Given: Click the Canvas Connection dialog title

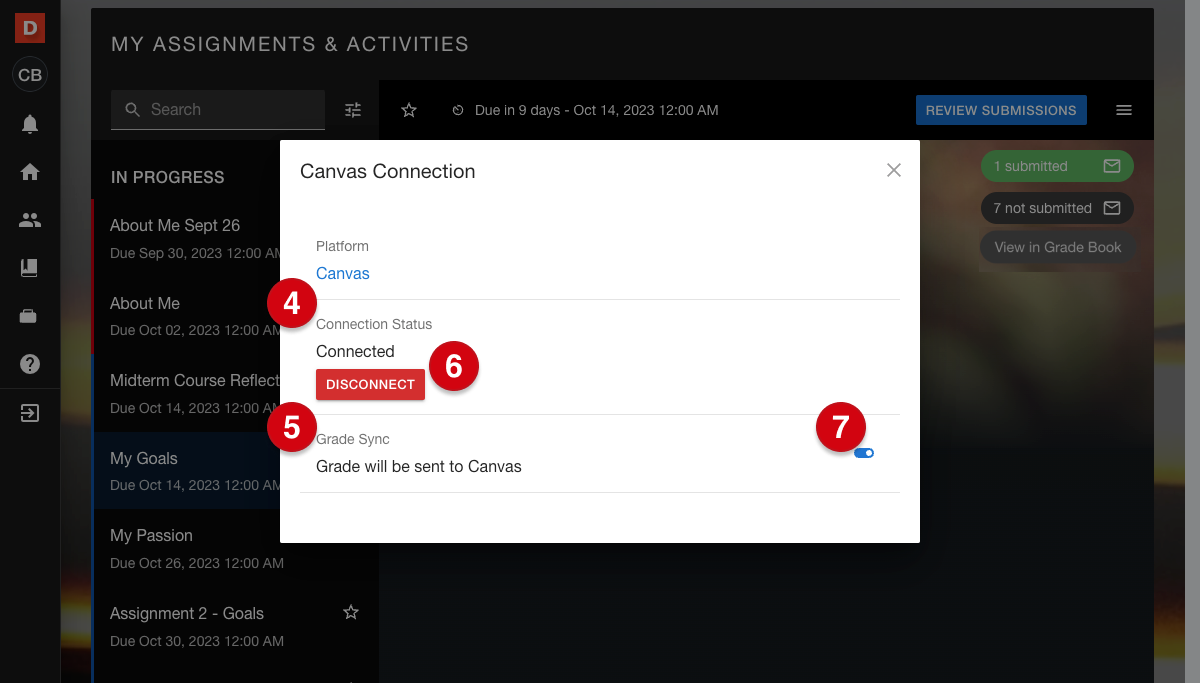Looking at the screenshot, I should (388, 171).
